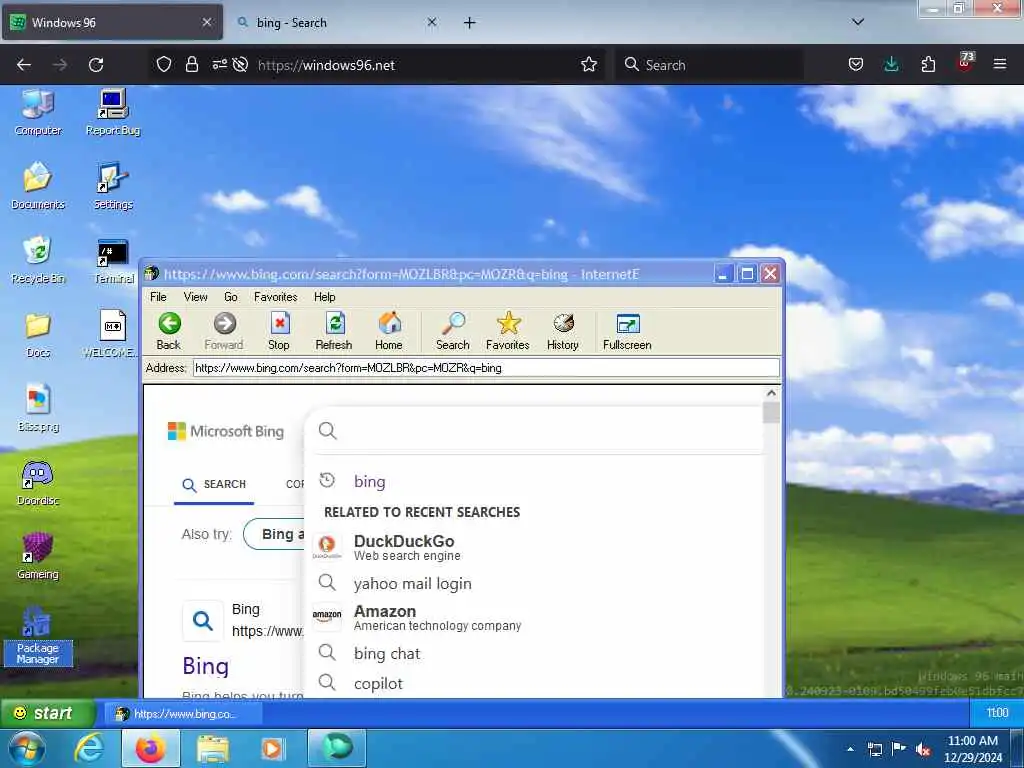This screenshot has width=1024, height=768.
Task: Click the Firefox Search field
Action: point(708,65)
